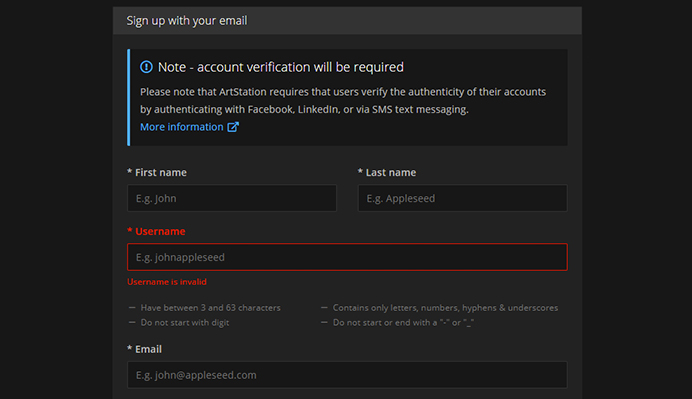Click the Last name input field

tap(463, 198)
